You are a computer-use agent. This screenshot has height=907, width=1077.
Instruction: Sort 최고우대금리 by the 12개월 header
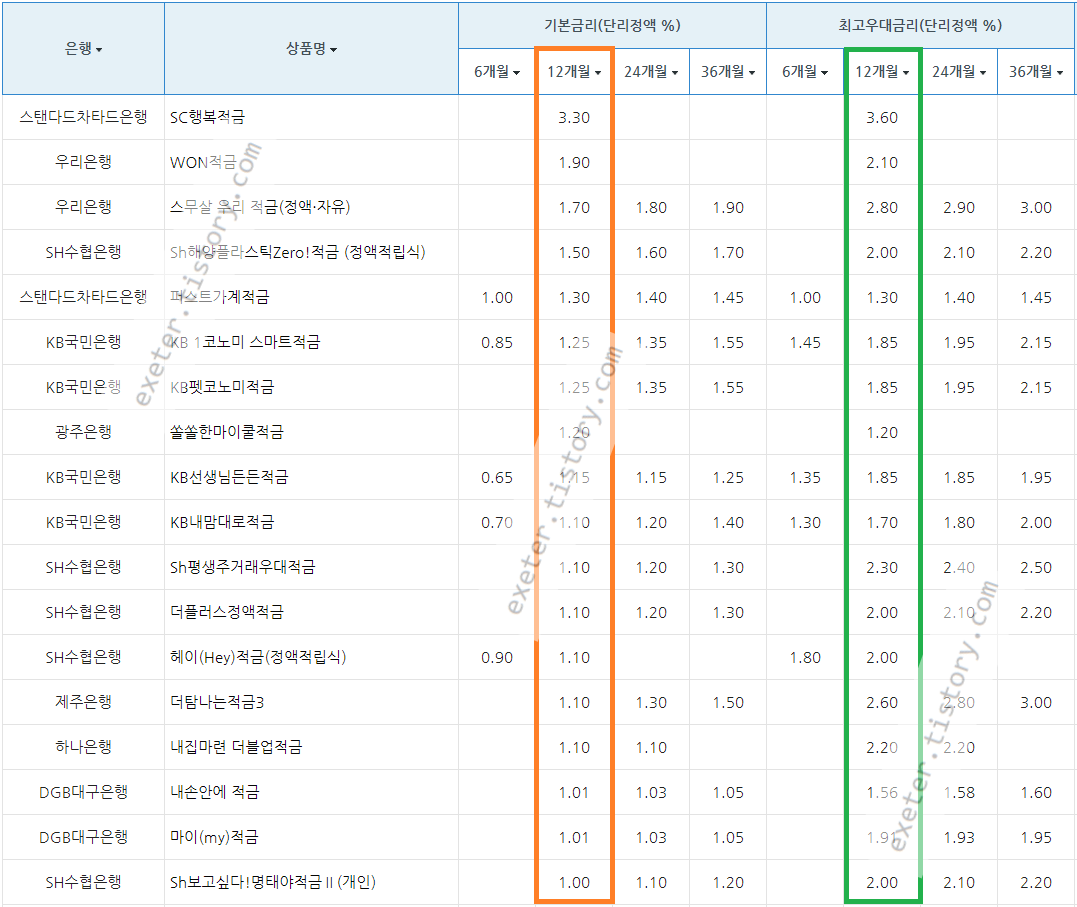[x=881, y=71]
